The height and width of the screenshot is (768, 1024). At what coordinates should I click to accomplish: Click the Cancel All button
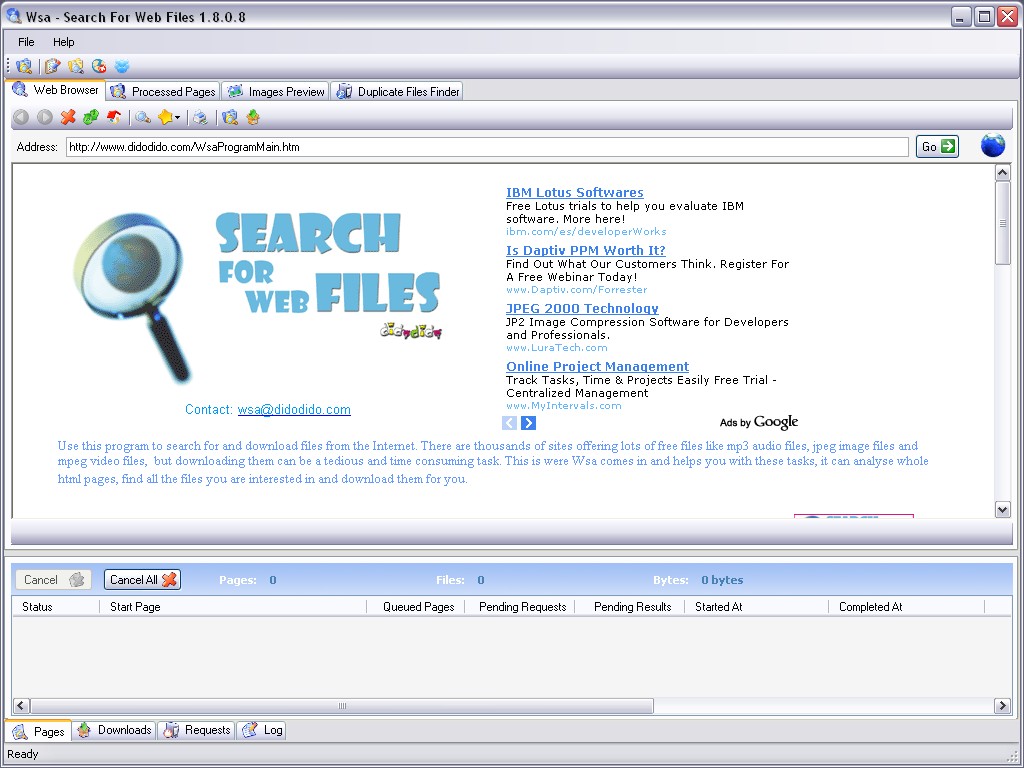(142, 579)
